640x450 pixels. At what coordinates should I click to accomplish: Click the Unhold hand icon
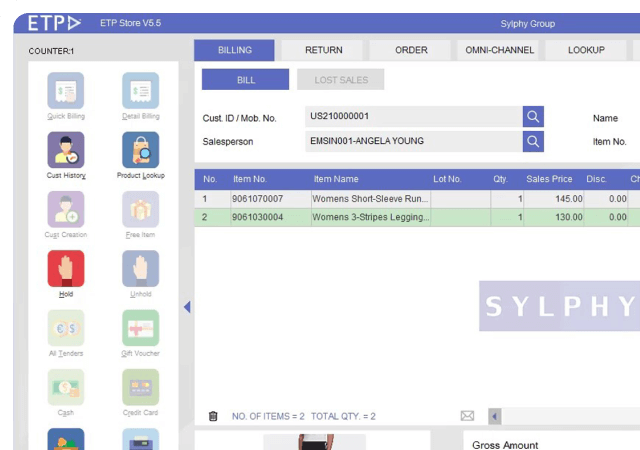140,268
